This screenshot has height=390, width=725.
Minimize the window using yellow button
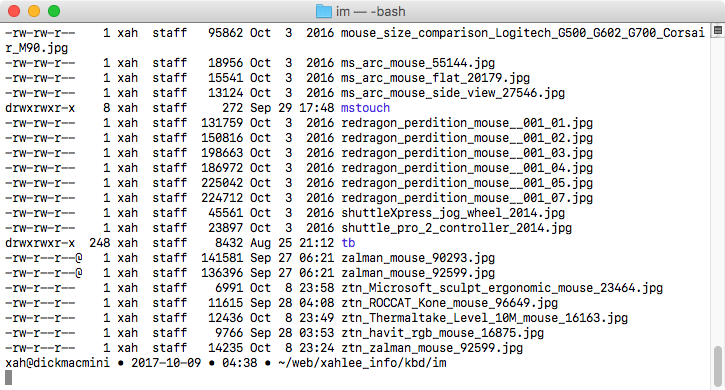point(34,11)
